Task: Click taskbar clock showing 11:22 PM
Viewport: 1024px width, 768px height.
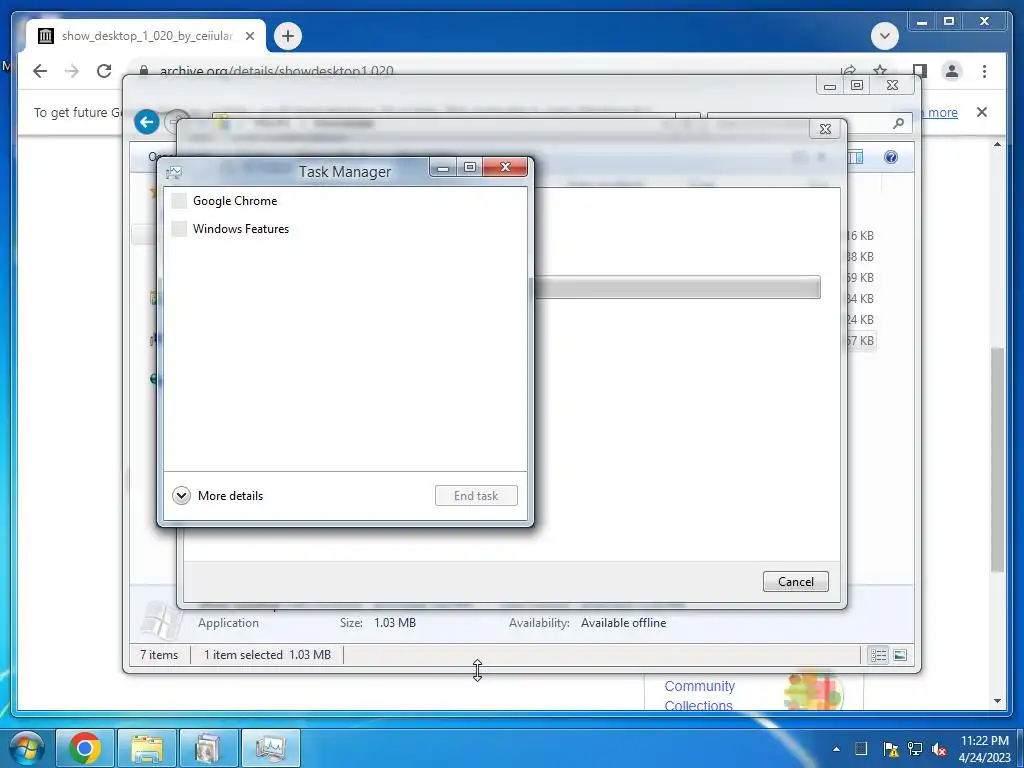Action: click(984, 749)
